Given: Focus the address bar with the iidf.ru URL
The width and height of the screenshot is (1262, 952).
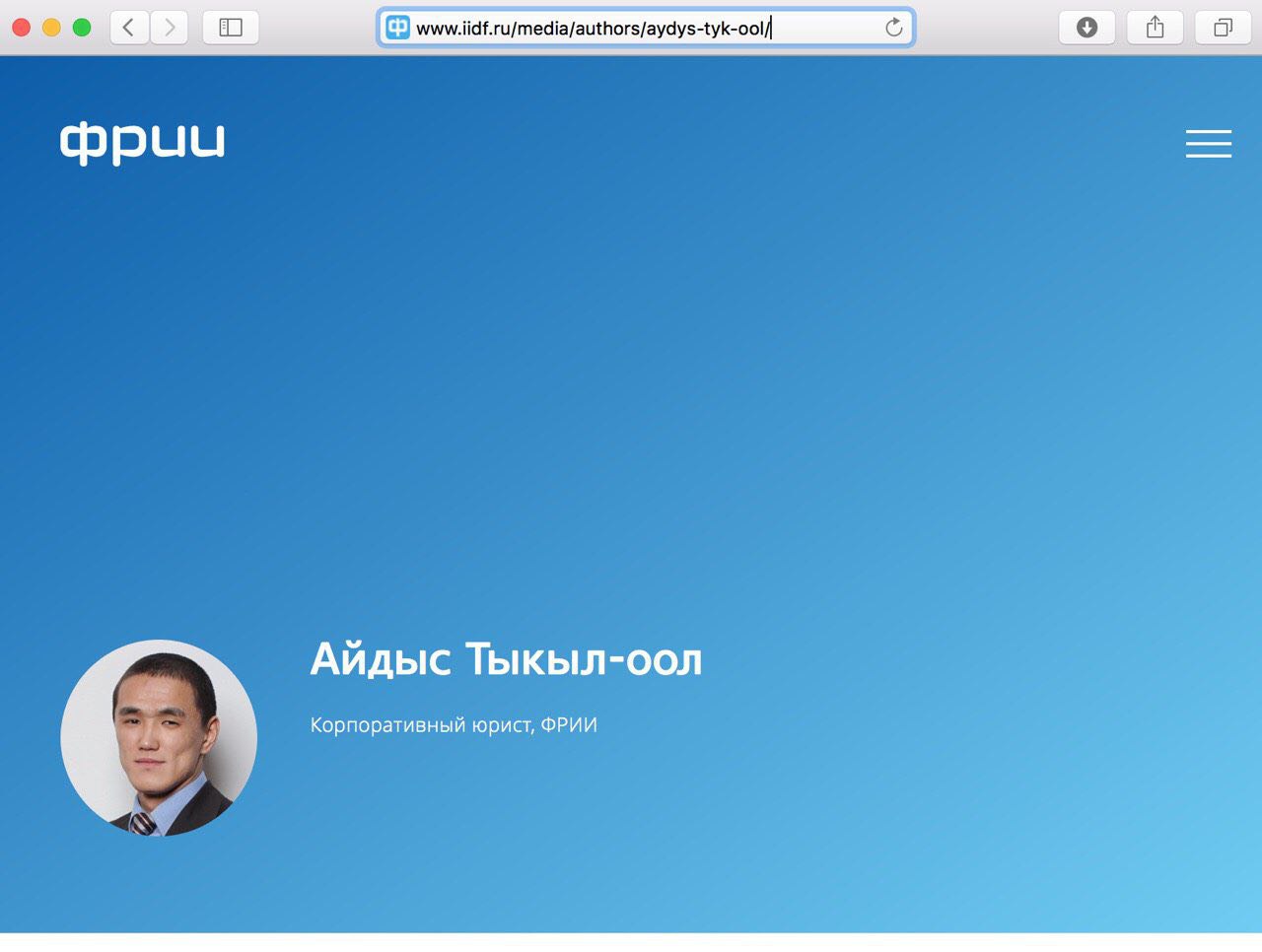Looking at the screenshot, I should pos(646,28).
